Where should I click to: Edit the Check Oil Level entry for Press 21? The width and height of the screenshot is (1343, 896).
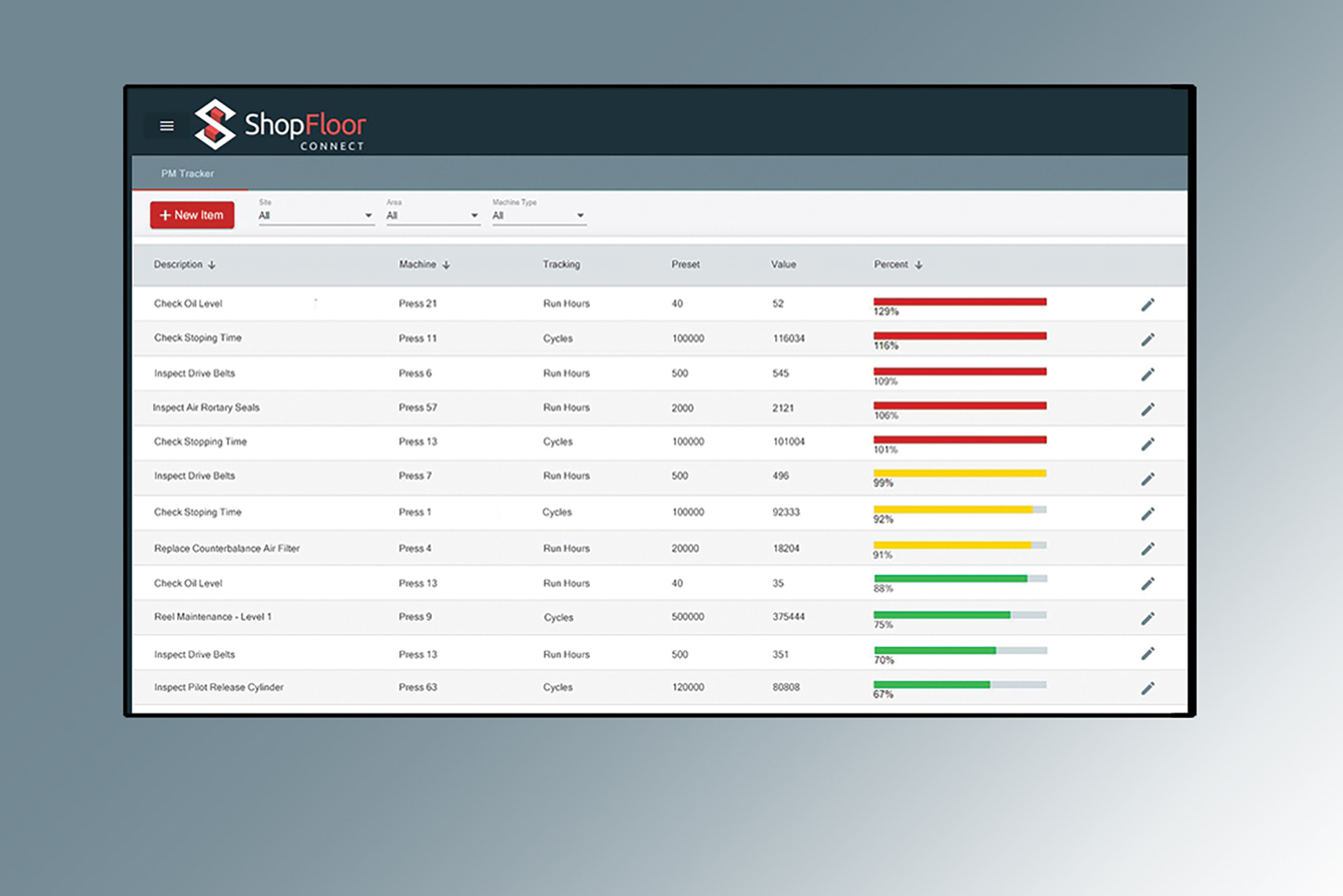tap(1148, 304)
